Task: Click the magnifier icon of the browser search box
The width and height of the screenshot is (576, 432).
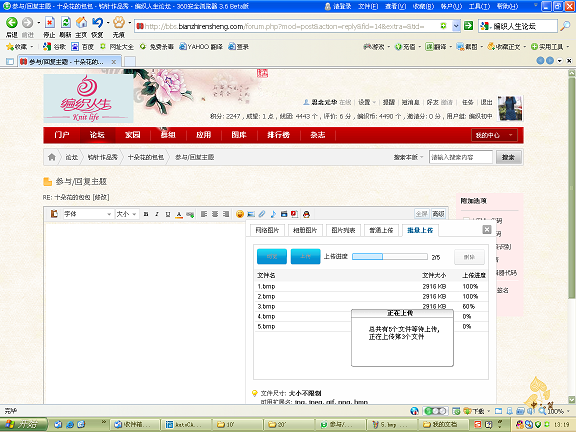Action: (x=565, y=26)
